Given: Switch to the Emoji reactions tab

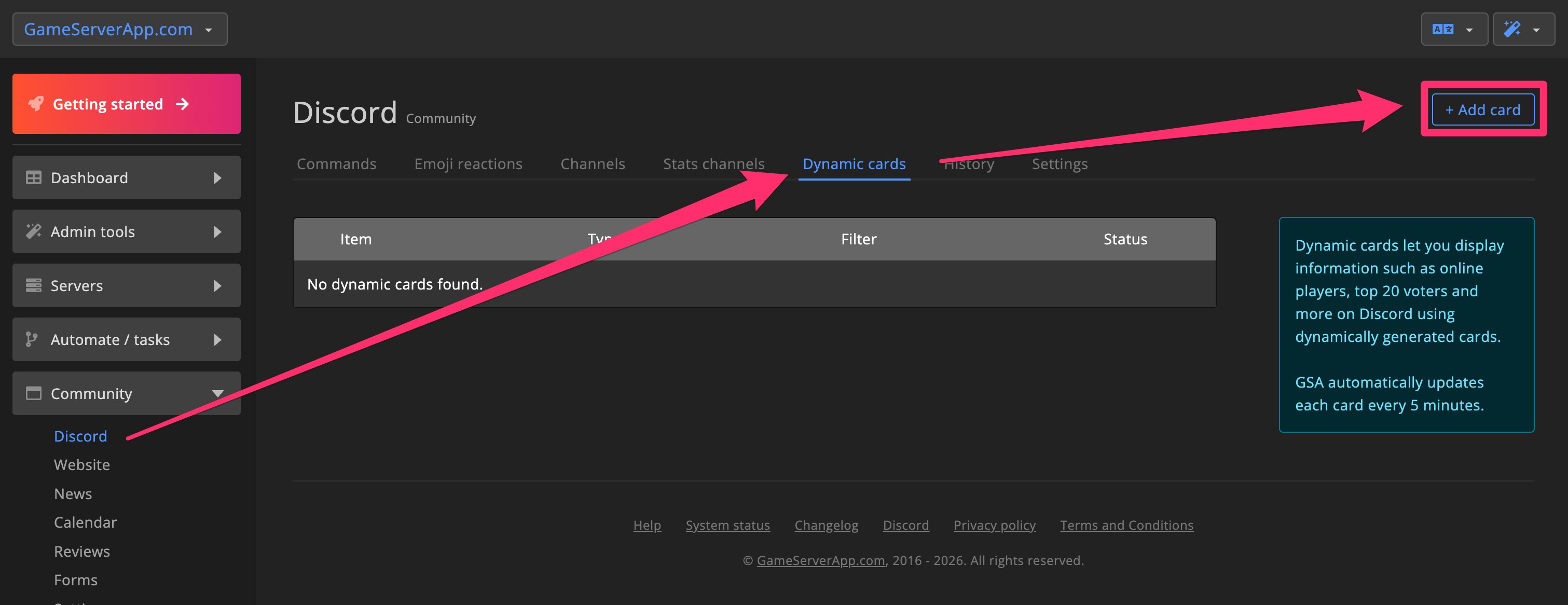Looking at the screenshot, I should click(467, 164).
